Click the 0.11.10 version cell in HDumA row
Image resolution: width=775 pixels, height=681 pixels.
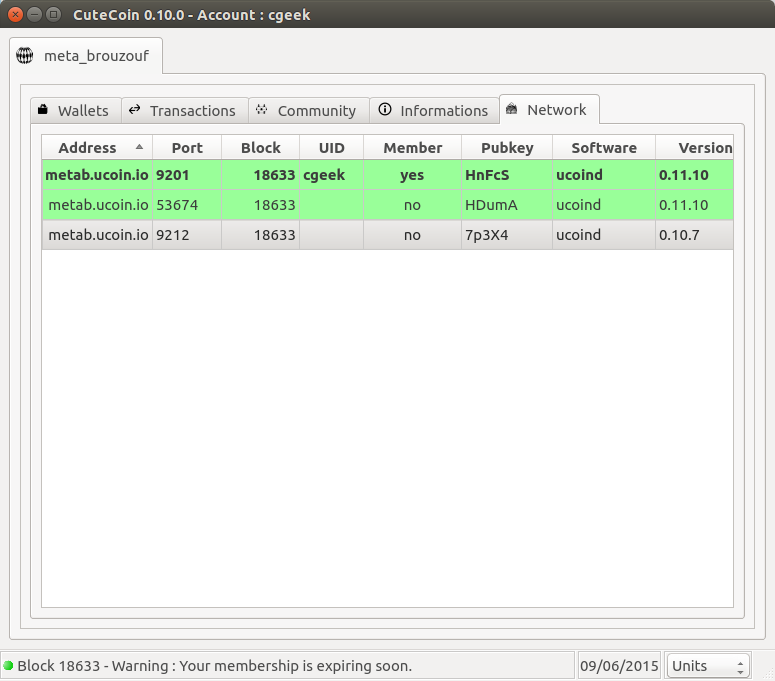(694, 205)
